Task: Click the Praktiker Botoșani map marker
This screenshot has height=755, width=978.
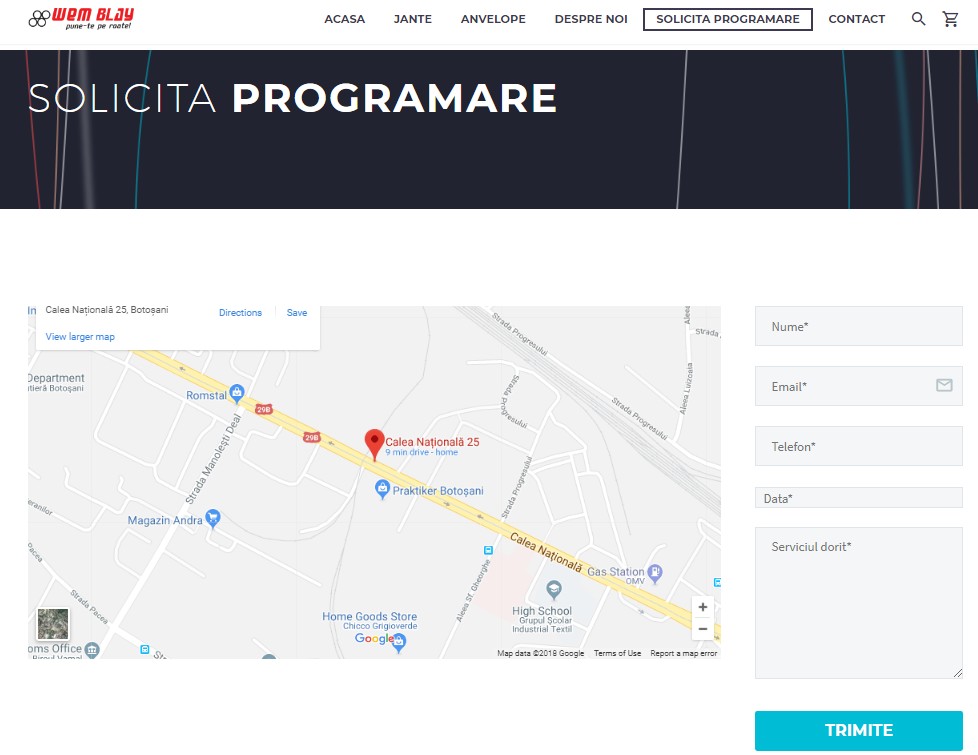Action: click(382, 490)
